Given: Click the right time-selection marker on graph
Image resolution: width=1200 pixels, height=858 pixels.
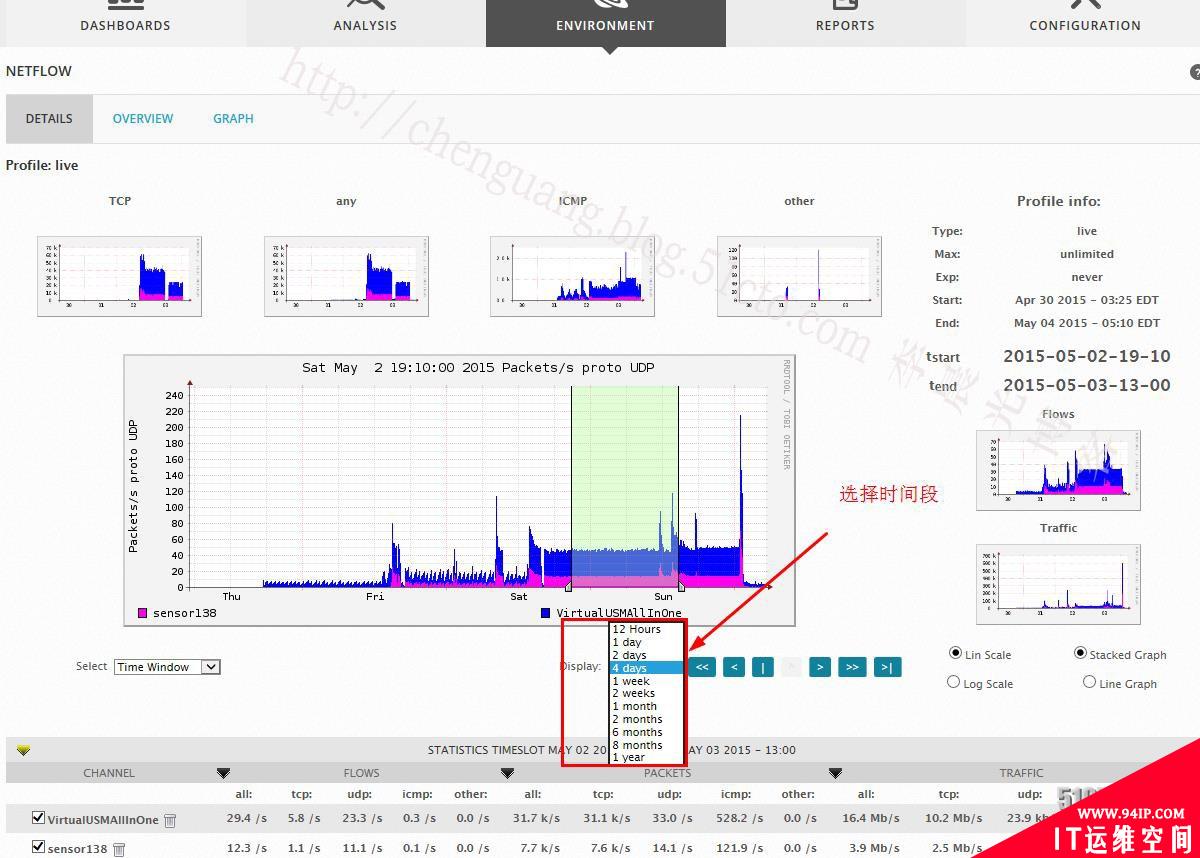Looking at the screenshot, I should tap(680, 585).
